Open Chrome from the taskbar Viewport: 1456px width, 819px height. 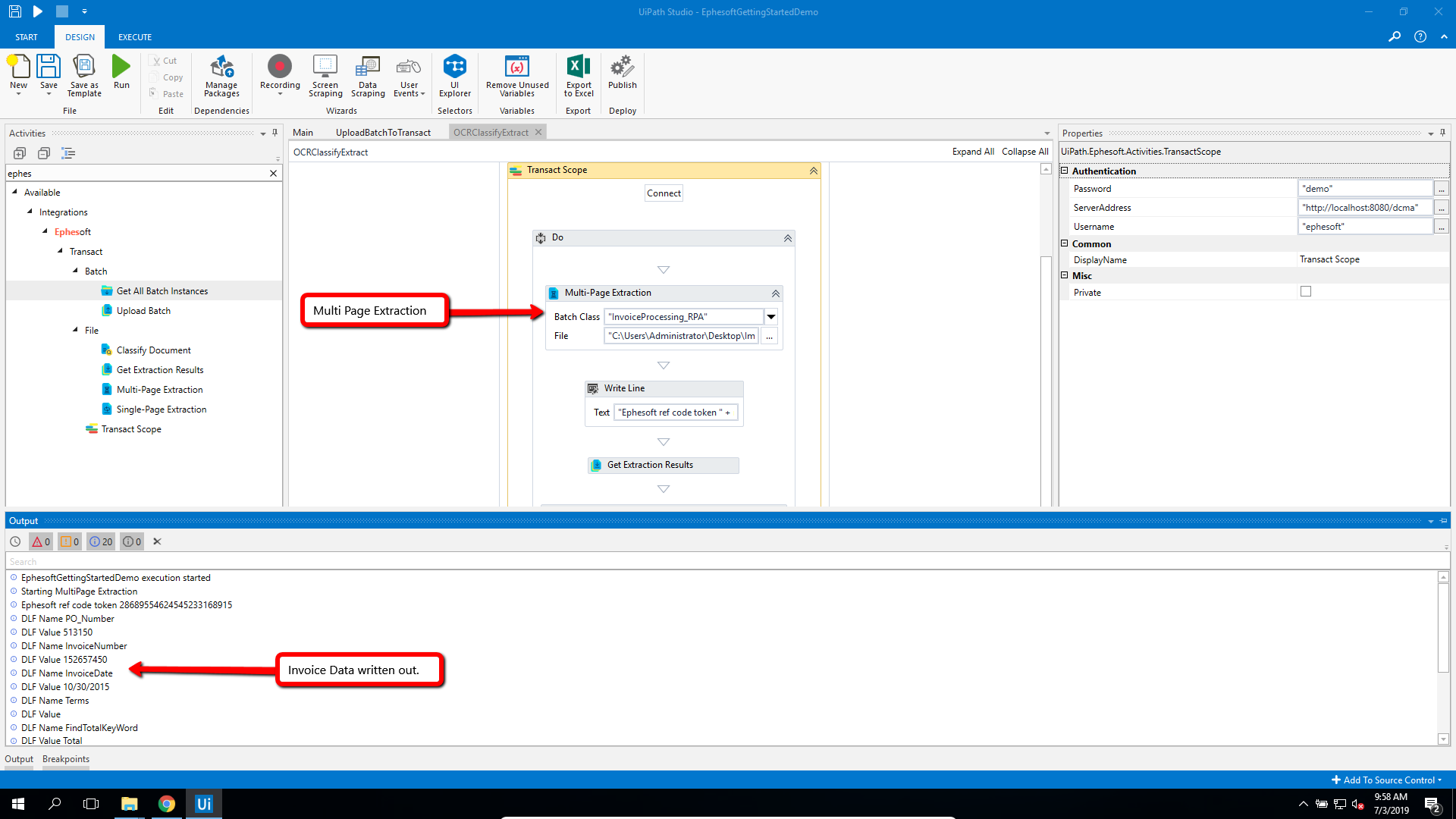tap(166, 804)
